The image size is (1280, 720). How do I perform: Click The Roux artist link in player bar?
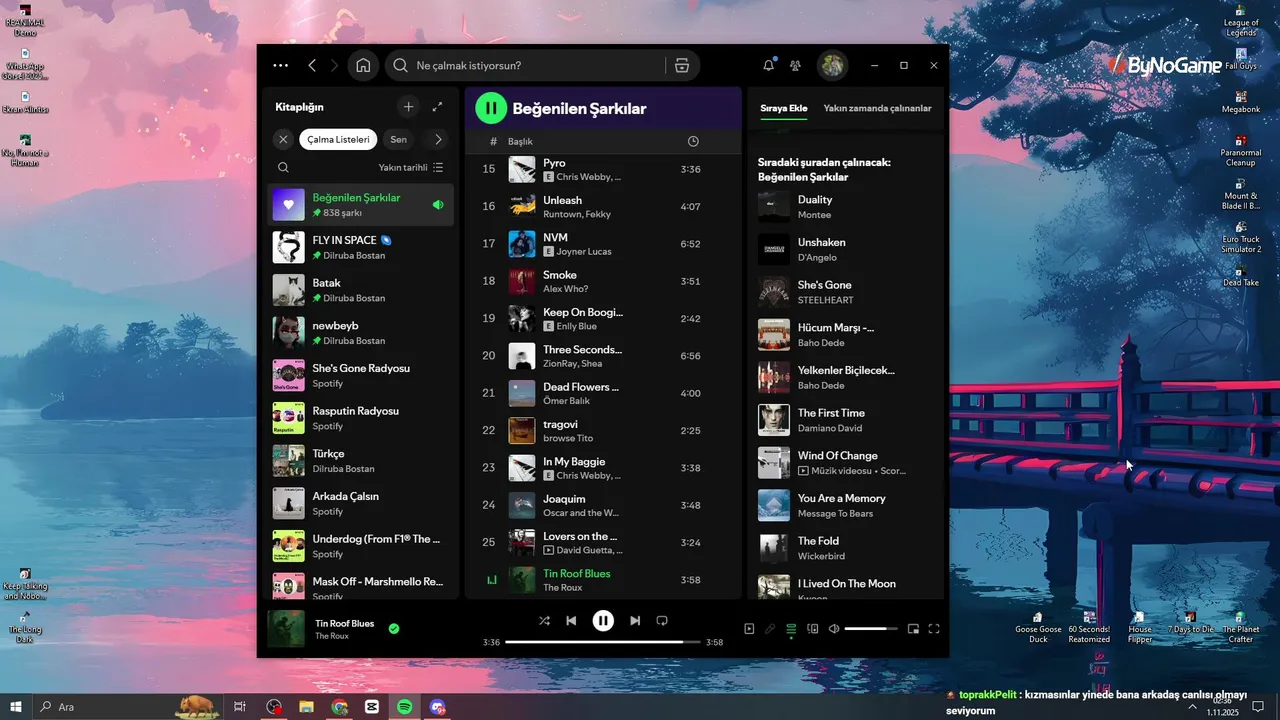point(332,636)
